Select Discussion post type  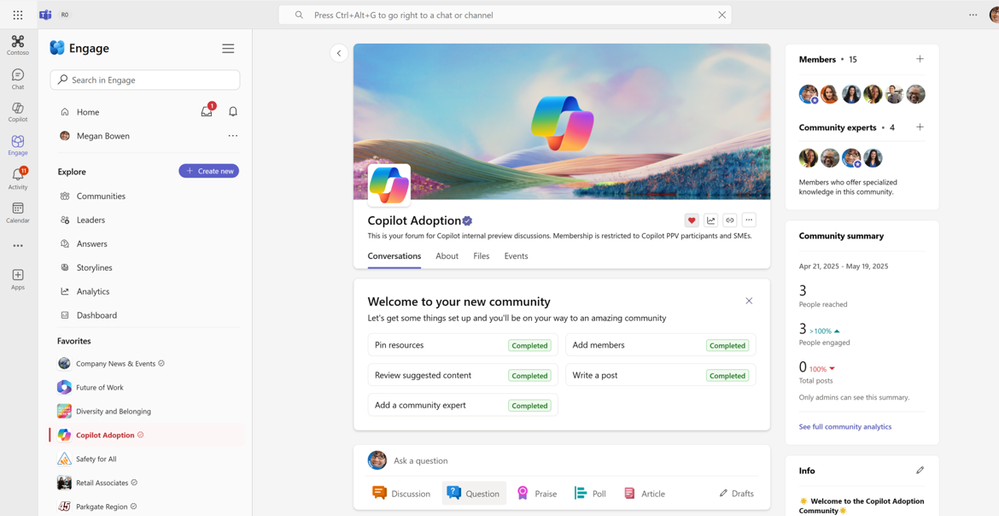(401, 493)
